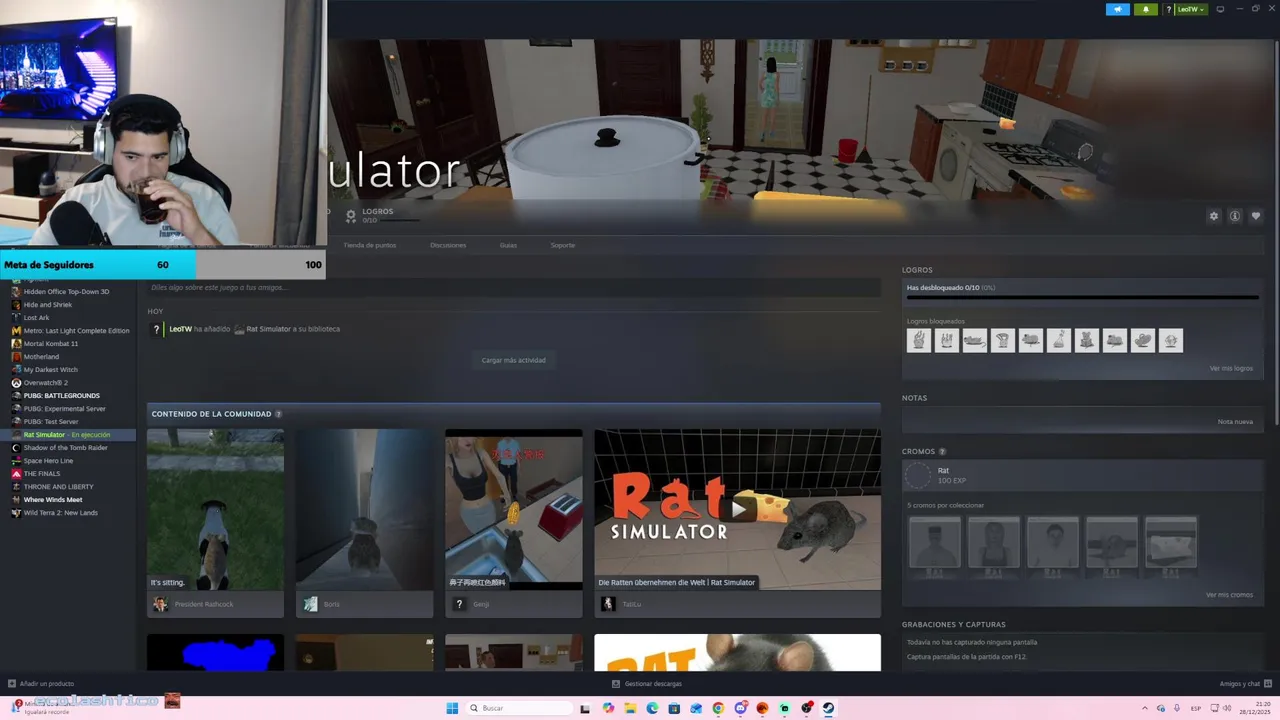Open the LeoTW account dropdown

click(x=1191, y=9)
